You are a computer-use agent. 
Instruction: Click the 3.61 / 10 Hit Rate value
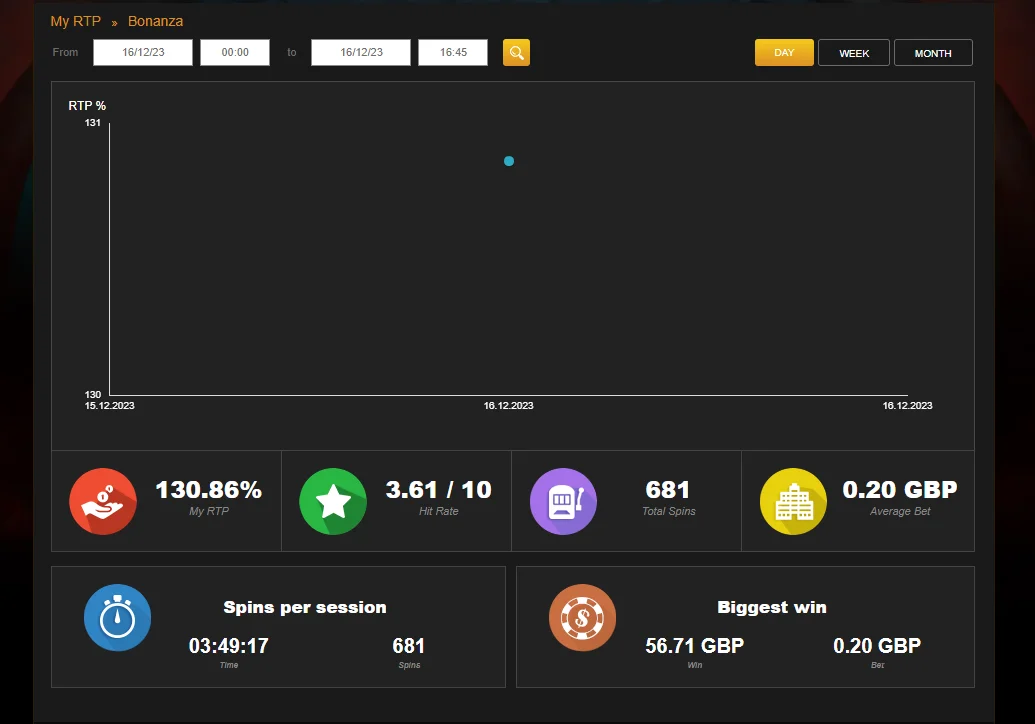[438, 490]
